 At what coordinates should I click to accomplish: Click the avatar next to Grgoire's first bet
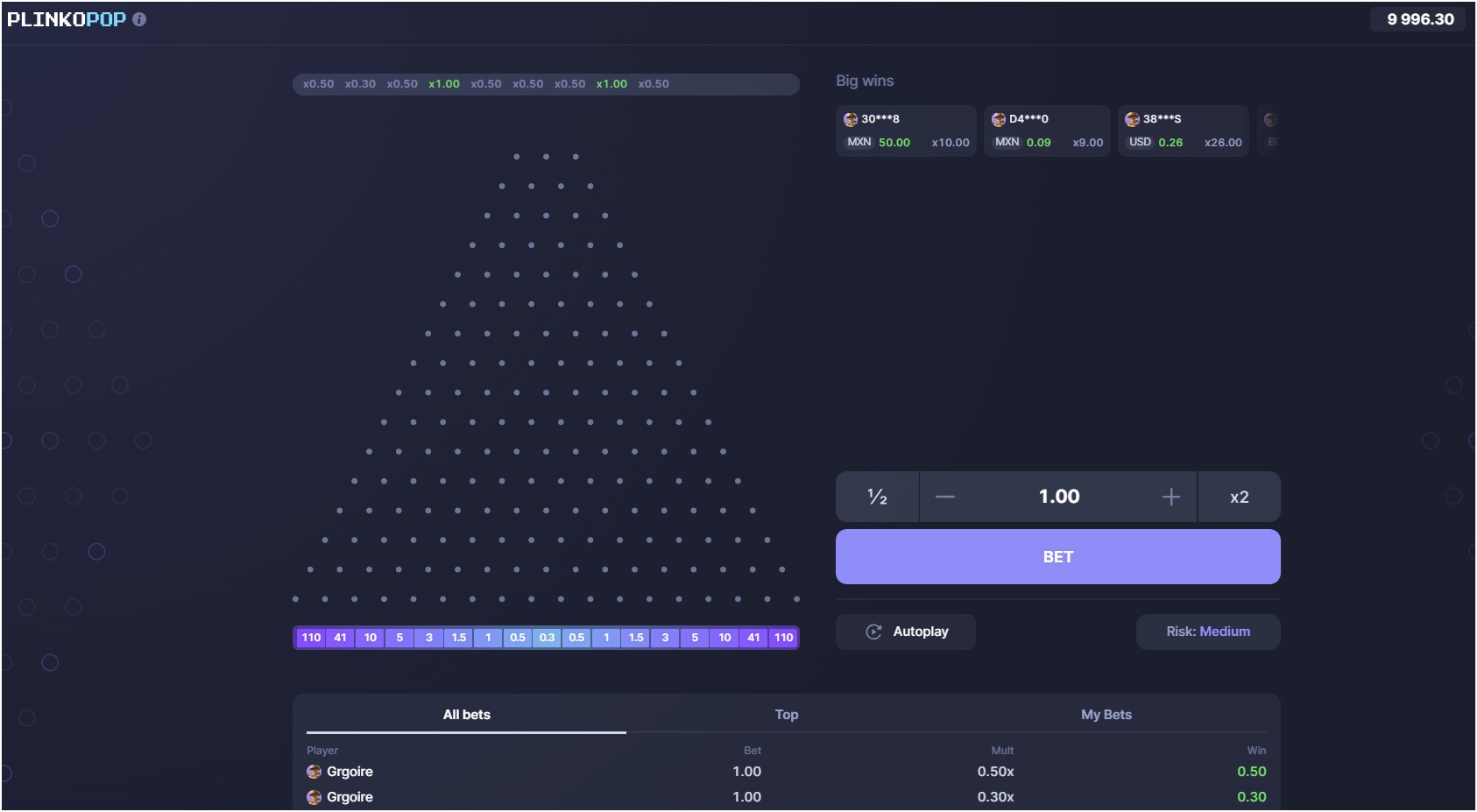pos(313,772)
